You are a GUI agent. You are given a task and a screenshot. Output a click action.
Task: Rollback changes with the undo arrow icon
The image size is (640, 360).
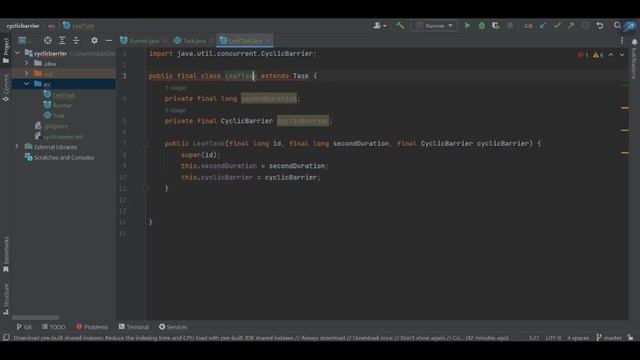tap(600, 26)
